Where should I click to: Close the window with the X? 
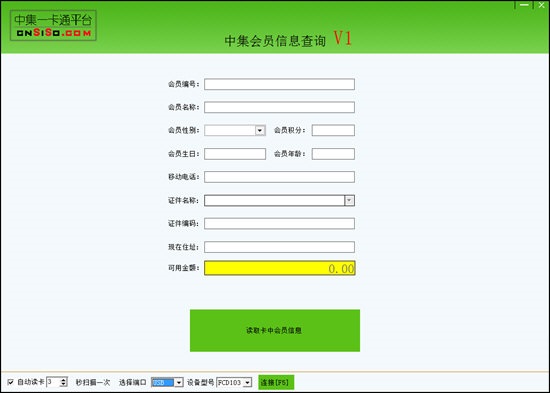point(541,5)
